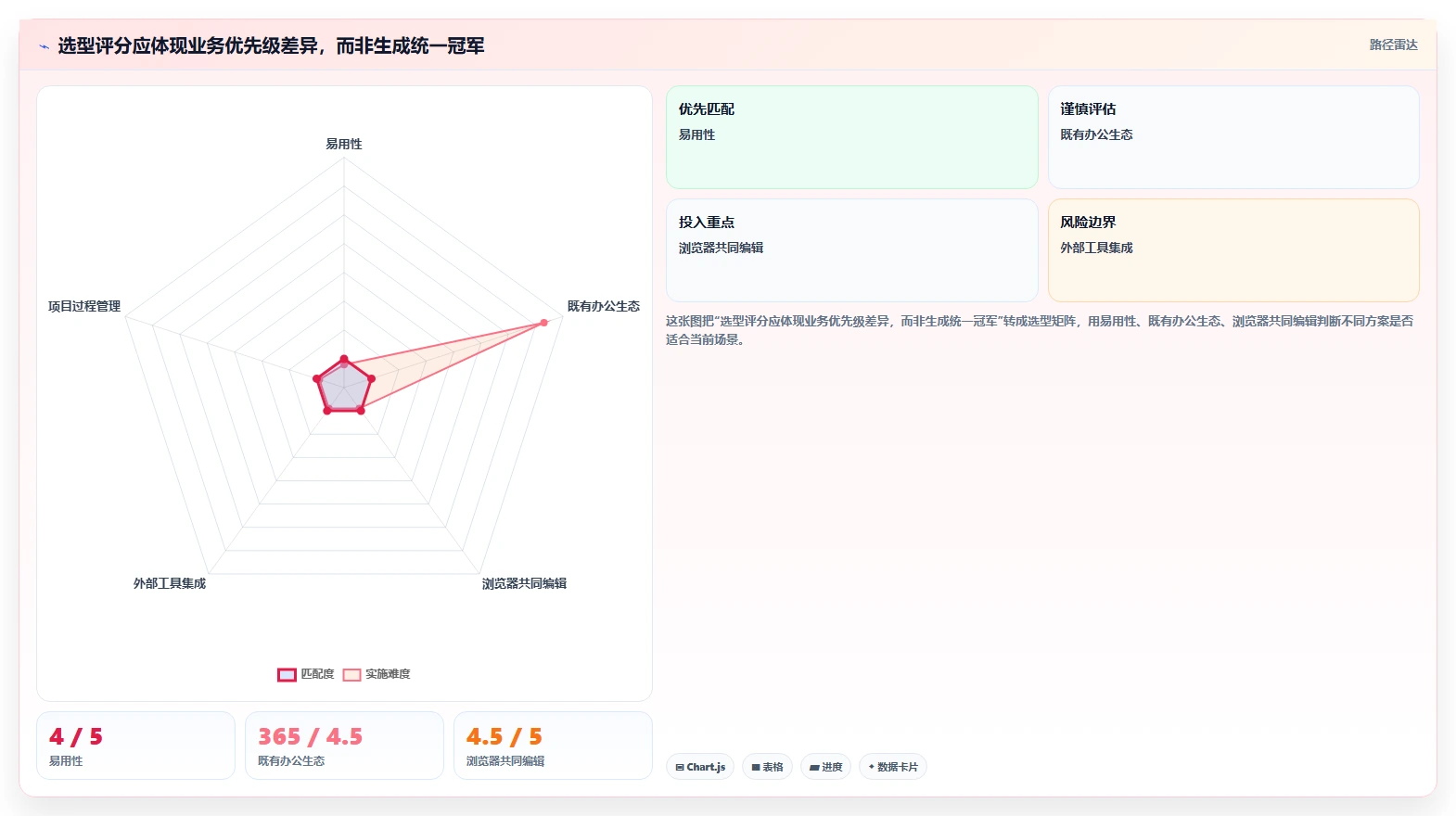Click the 项目过程管理 radar axis label
The image size is (1456, 816).
(x=84, y=306)
